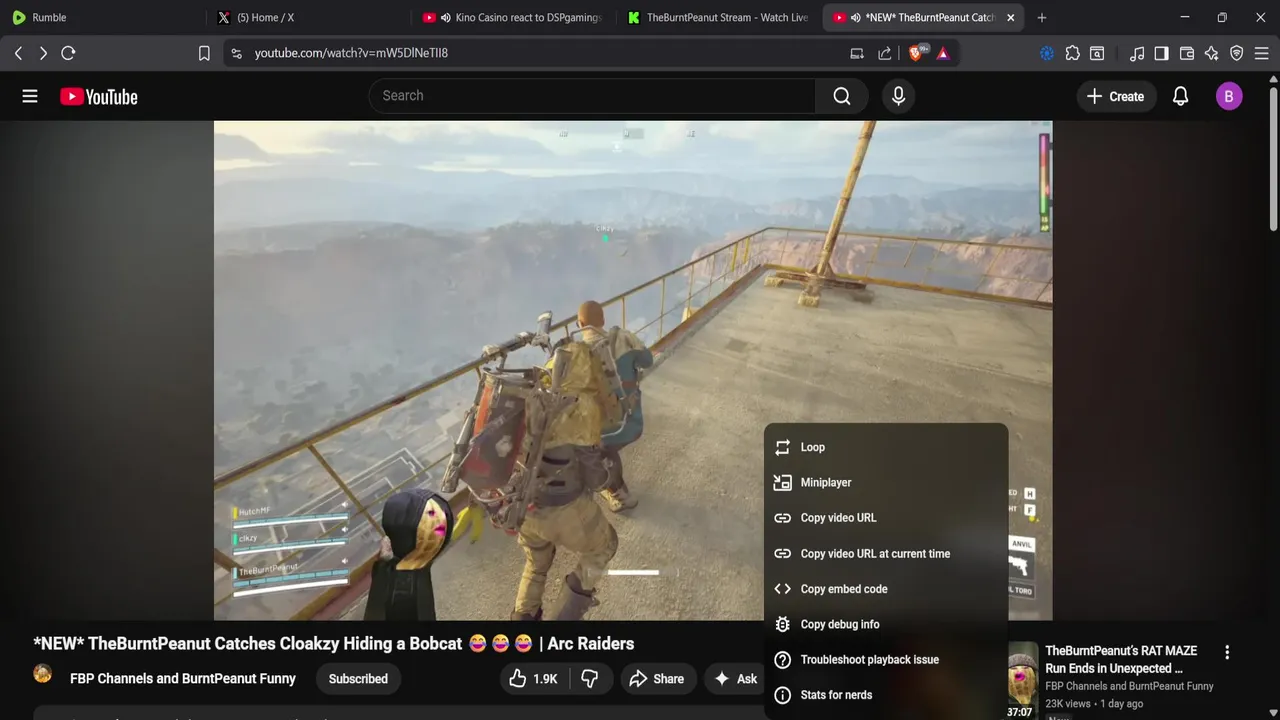The height and width of the screenshot is (720, 1280).
Task: Open Brave Shields lion icon
Action: pos(916,53)
